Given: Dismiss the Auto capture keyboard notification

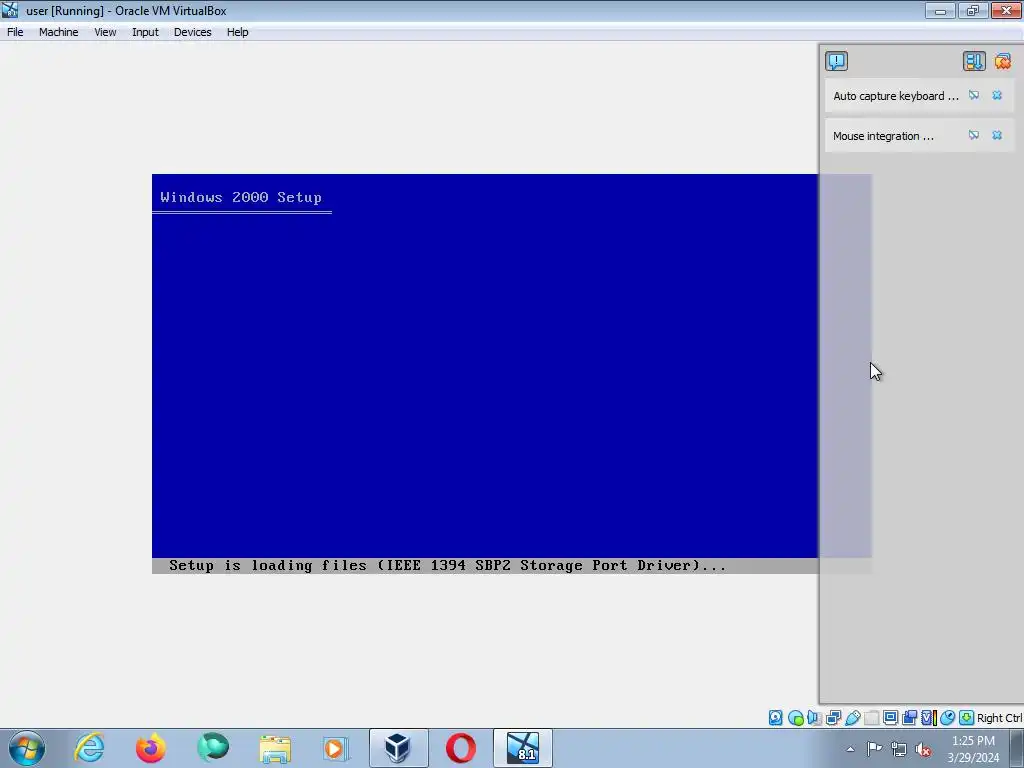Looking at the screenshot, I should (x=997, y=95).
